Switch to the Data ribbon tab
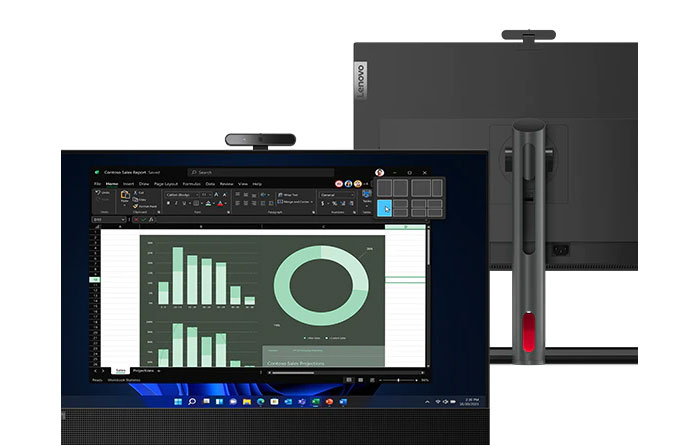 click(210, 183)
